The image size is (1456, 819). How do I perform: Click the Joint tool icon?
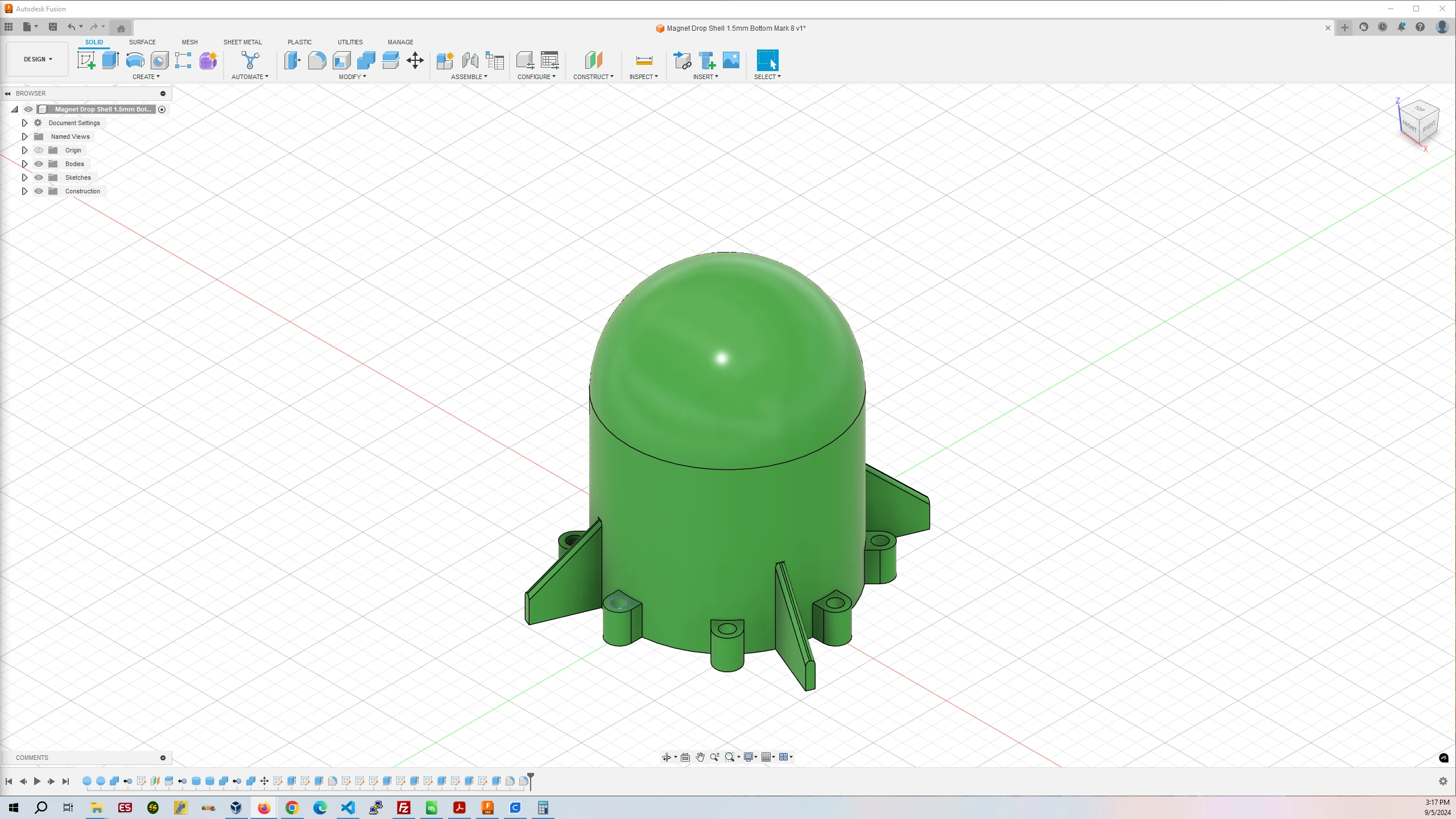point(470,60)
